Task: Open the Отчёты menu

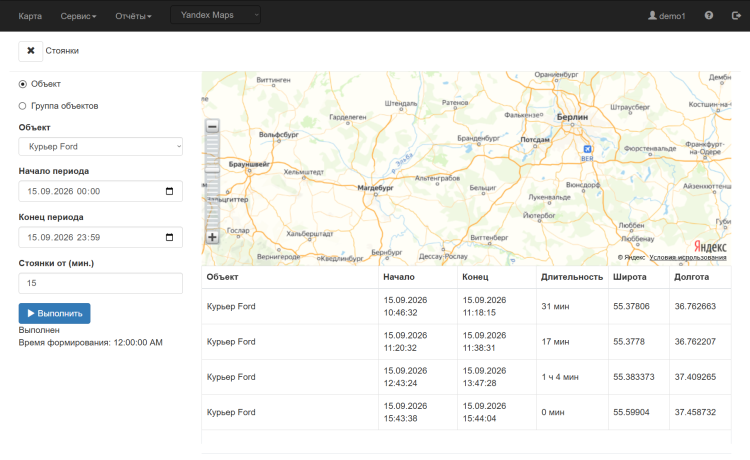Action: click(133, 16)
